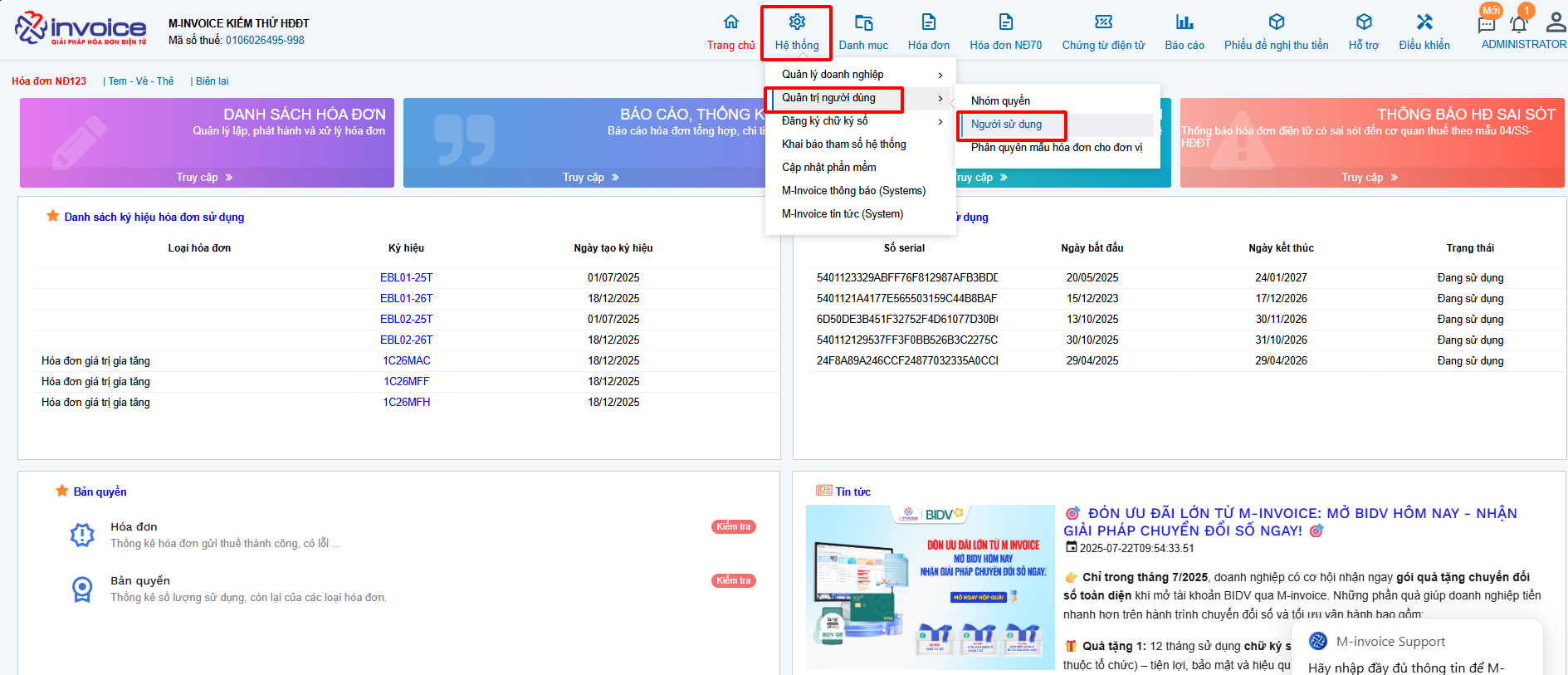Switch to Tem - Vé - Thẻ tab
The image size is (1568, 675).
pyautogui.click(x=141, y=81)
